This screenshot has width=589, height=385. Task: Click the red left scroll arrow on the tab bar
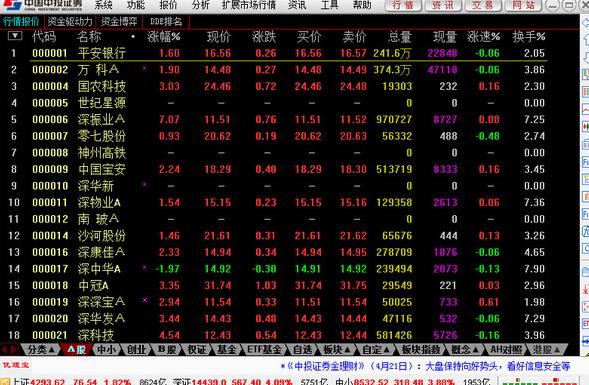tap(5, 350)
